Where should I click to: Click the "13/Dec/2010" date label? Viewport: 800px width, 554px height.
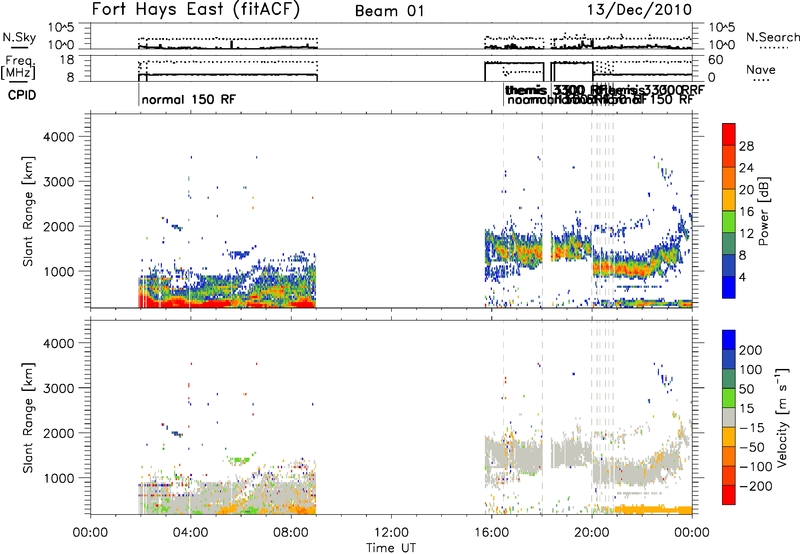pos(639,9)
